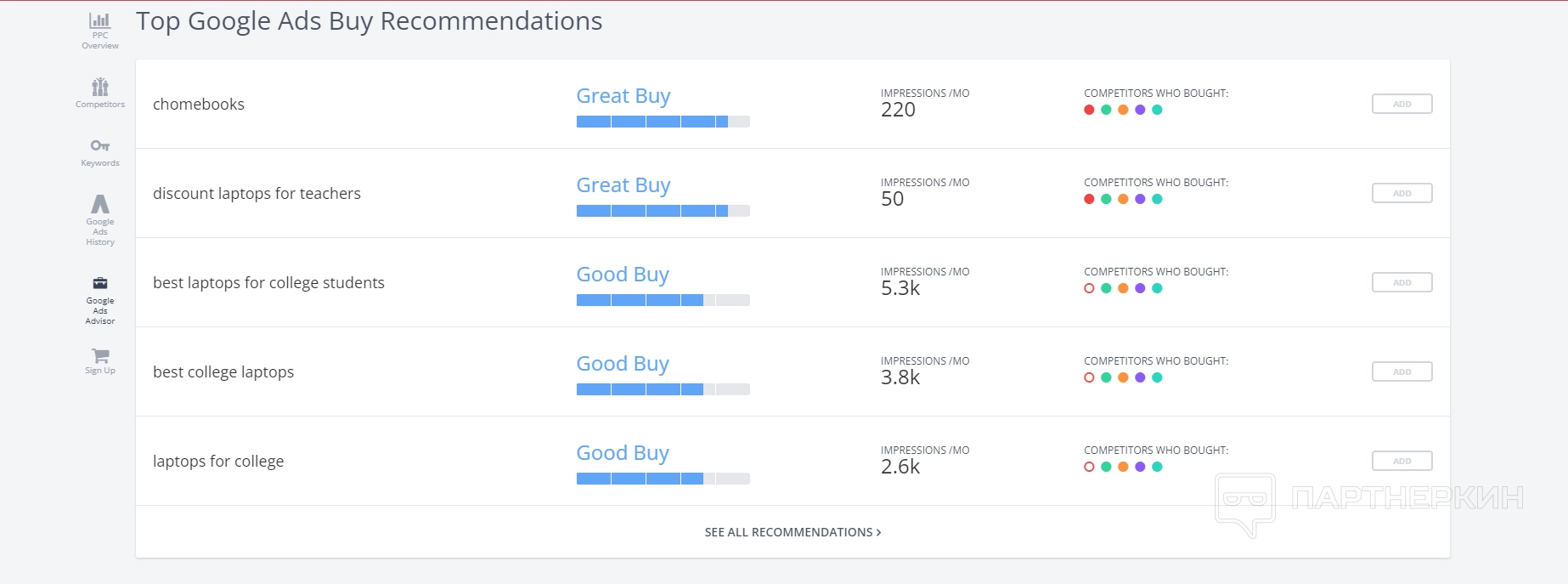Click the Sign Up cart icon

pyautogui.click(x=100, y=355)
